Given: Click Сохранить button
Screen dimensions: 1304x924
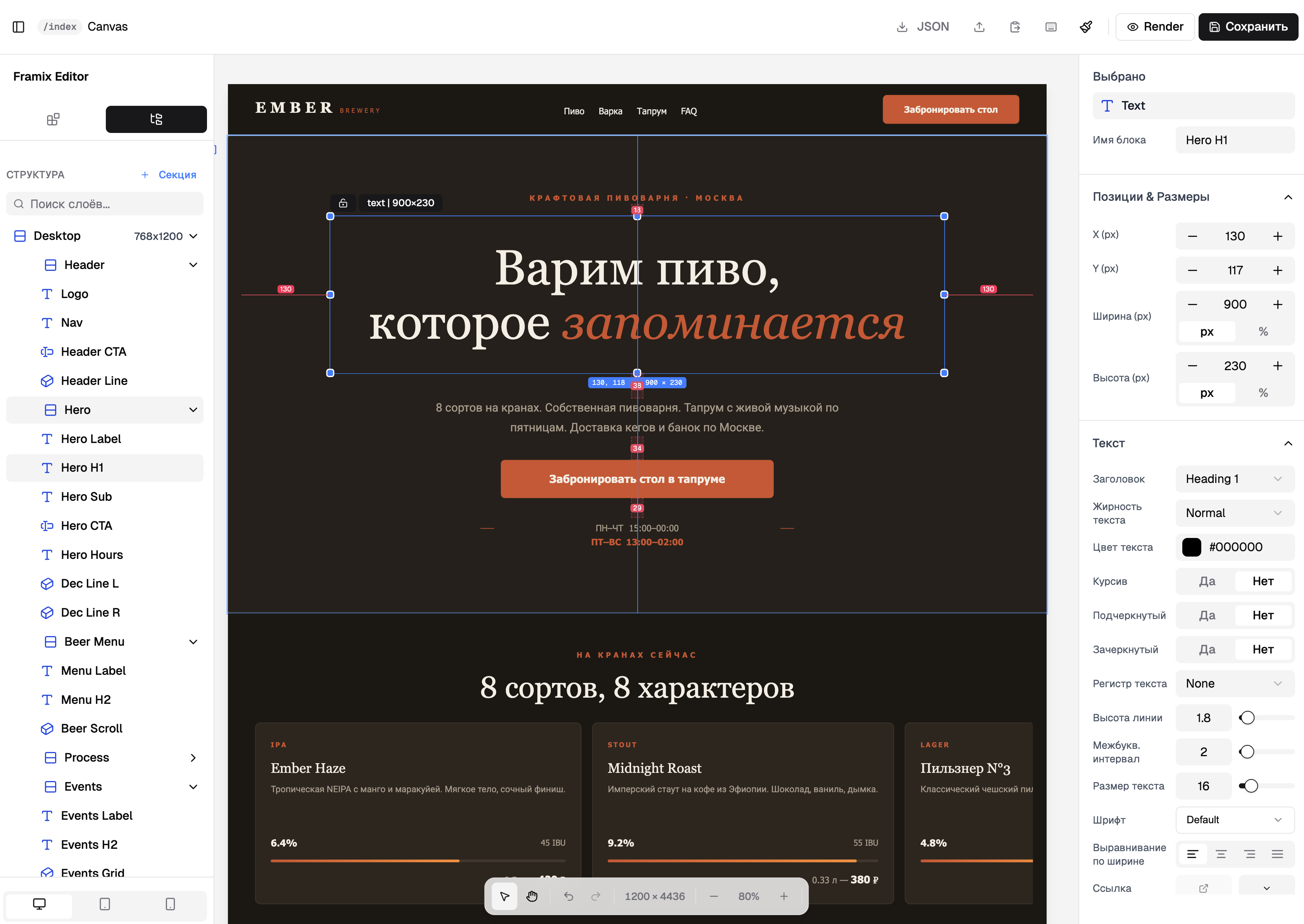Looking at the screenshot, I should pos(1248,27).
